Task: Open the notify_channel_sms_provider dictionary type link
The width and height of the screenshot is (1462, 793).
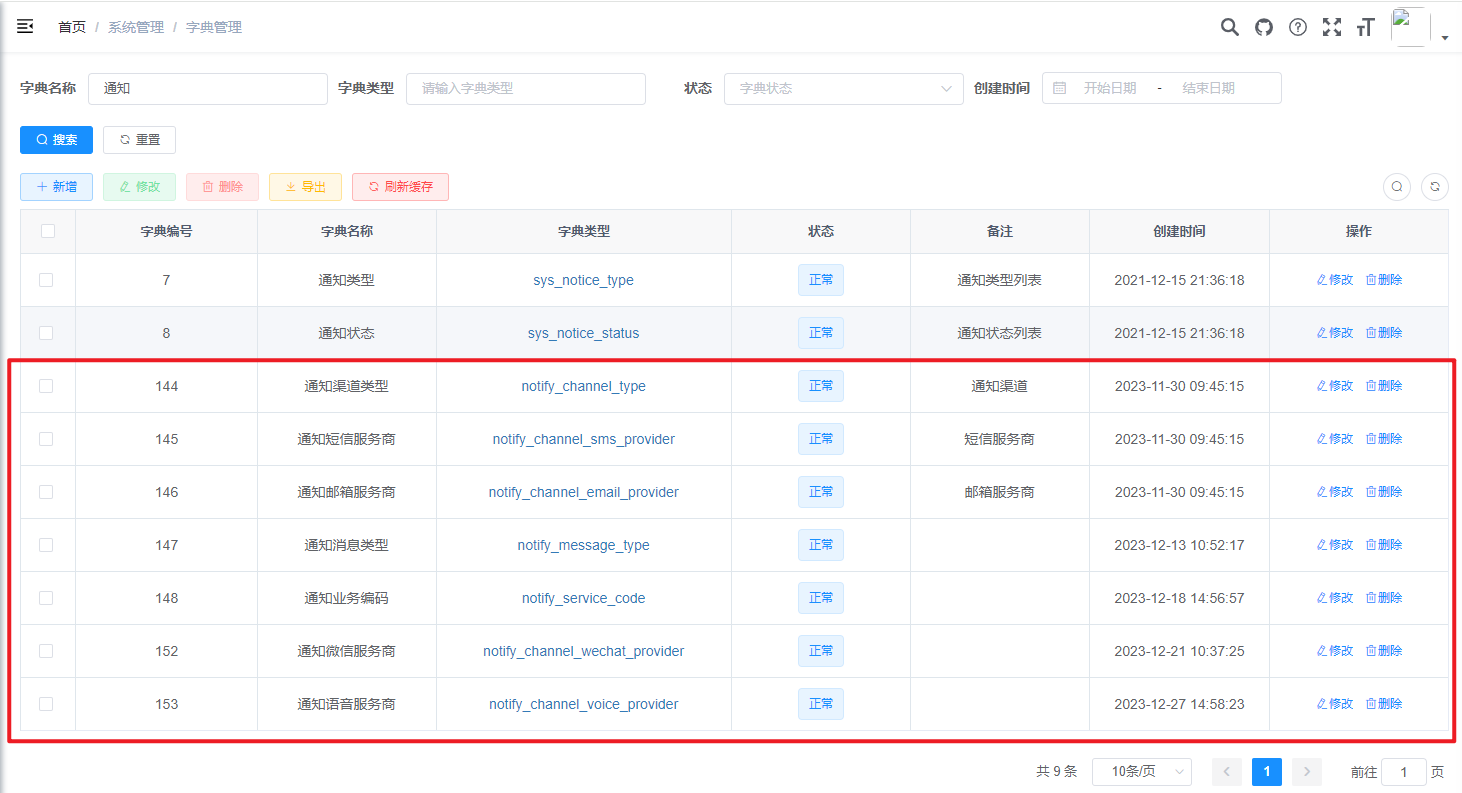Action: pyautogui.click(x=583, y=439)
